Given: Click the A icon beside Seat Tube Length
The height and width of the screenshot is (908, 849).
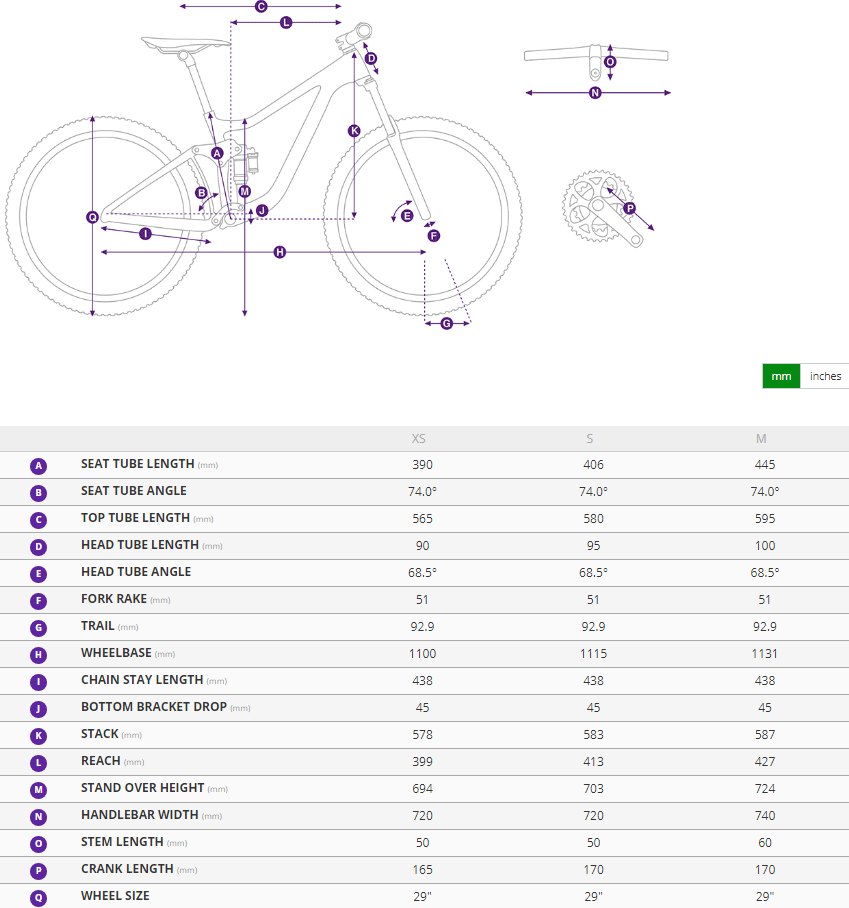Looking at the screenshot, I should 38,466.
